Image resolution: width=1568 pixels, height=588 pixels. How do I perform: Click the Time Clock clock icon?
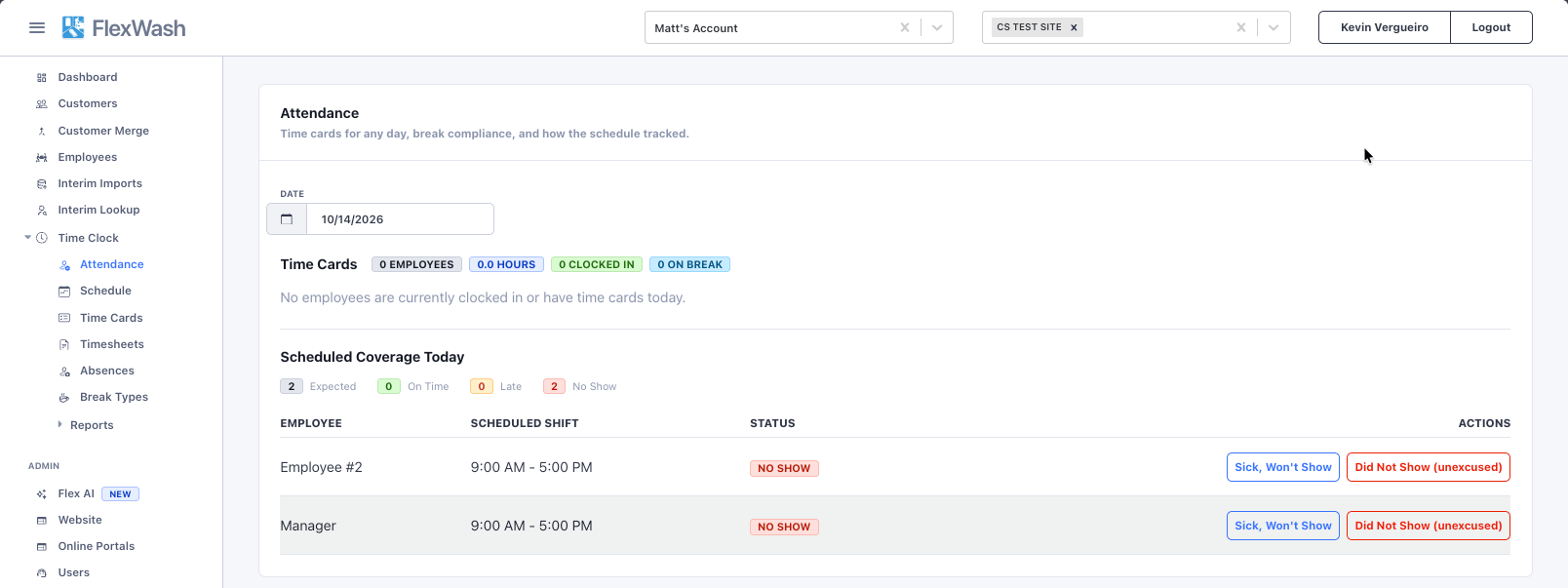click(x=42, y=238)
